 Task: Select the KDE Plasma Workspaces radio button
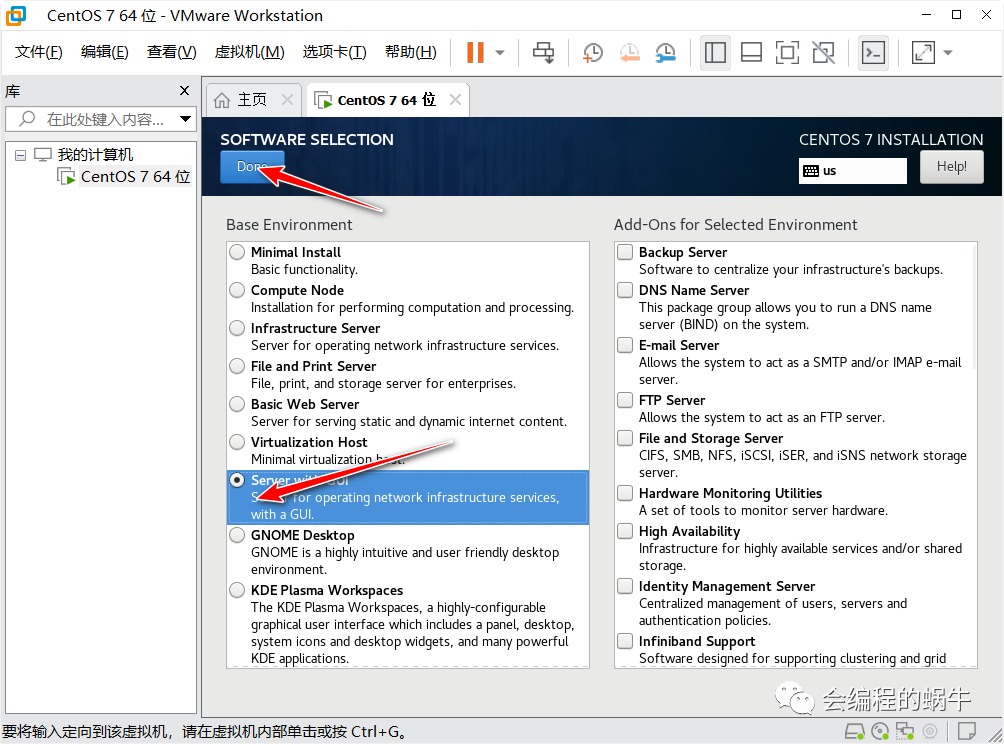(x=237, y=590)
